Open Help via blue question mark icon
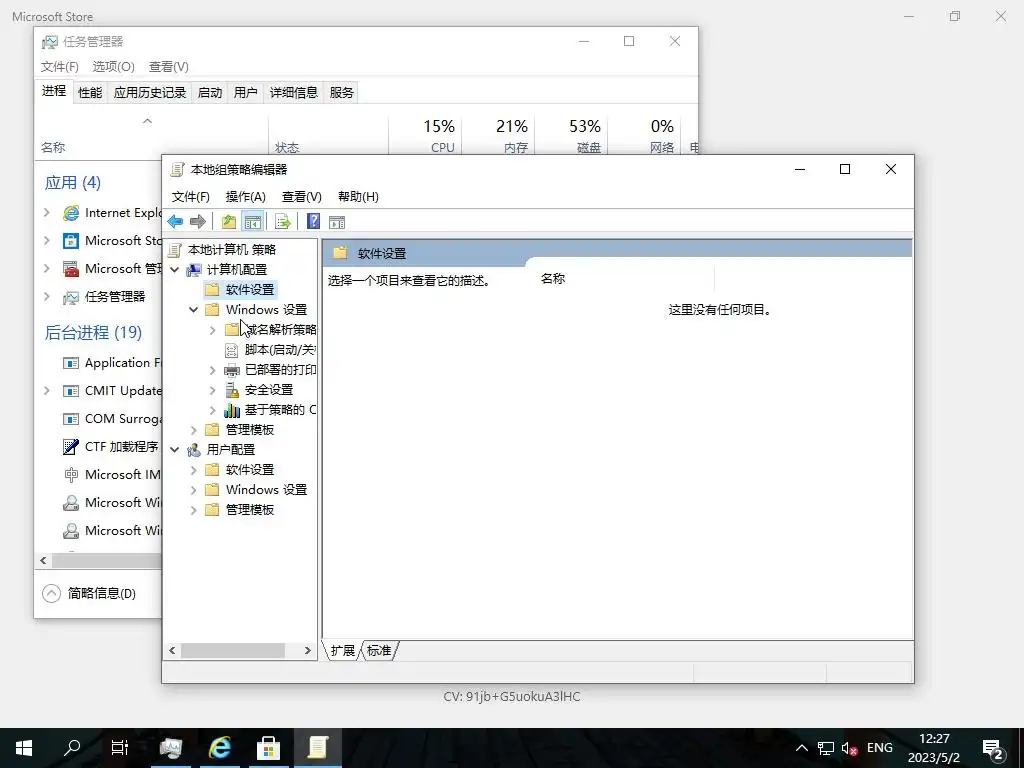Viewport: 1024px width, 768px height. (x=313, y=221)
